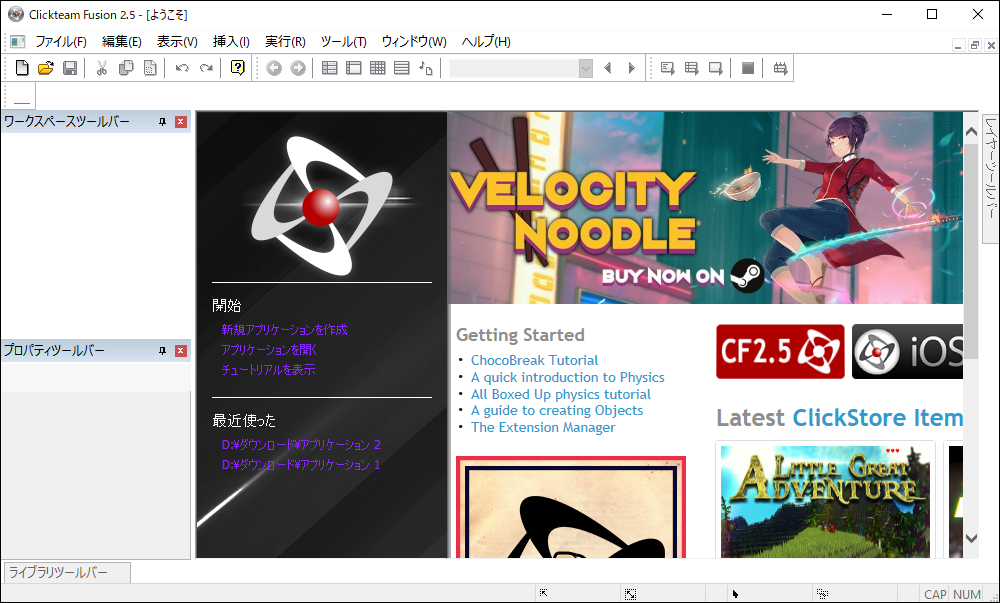Click the Save floppy disk icon
Viewport: 1000px width, 603px height.
pos(70,68)
